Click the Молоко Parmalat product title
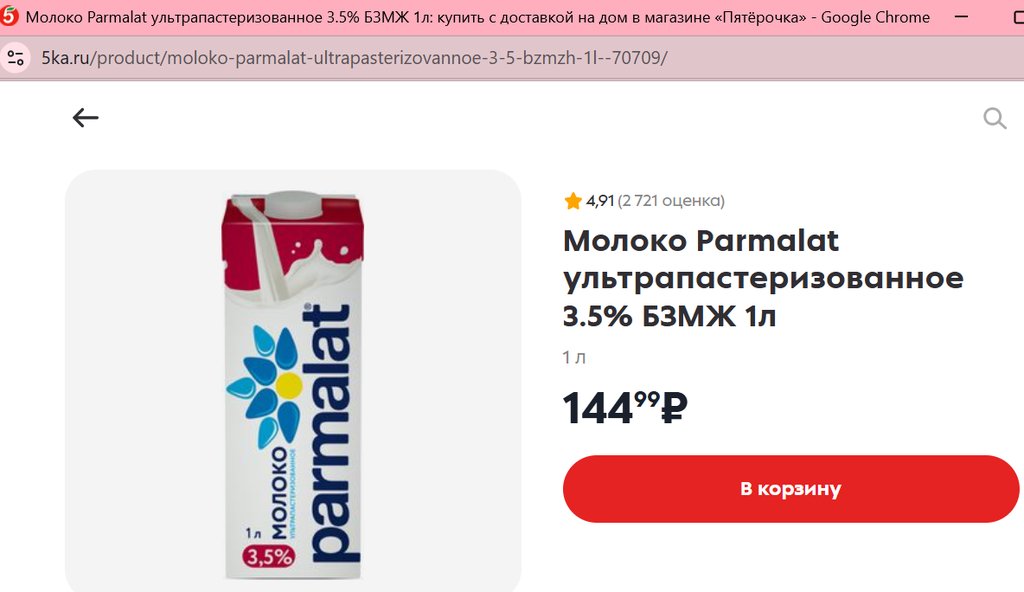 pos(763,278)
